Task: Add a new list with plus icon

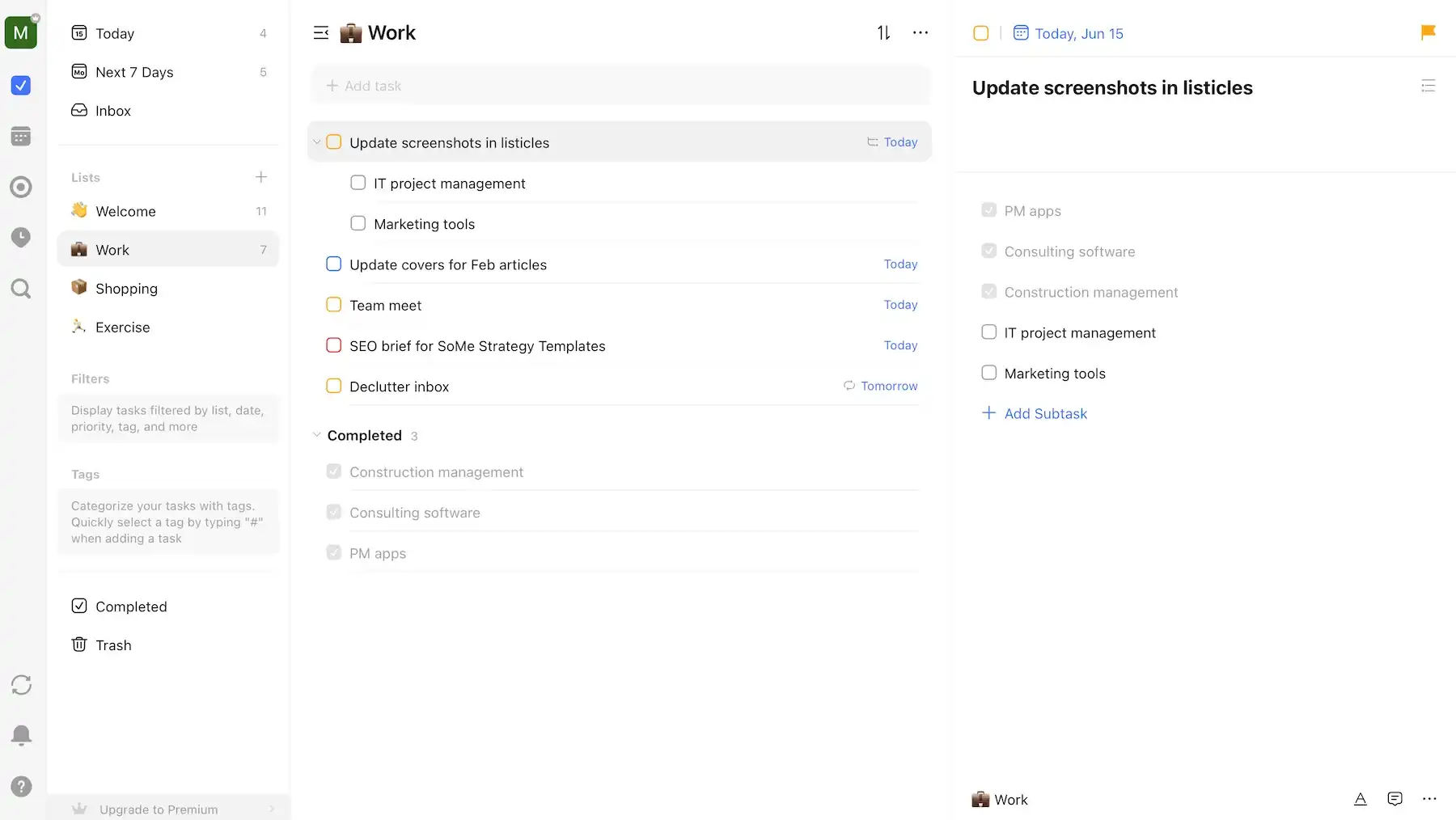Action: 261,177
